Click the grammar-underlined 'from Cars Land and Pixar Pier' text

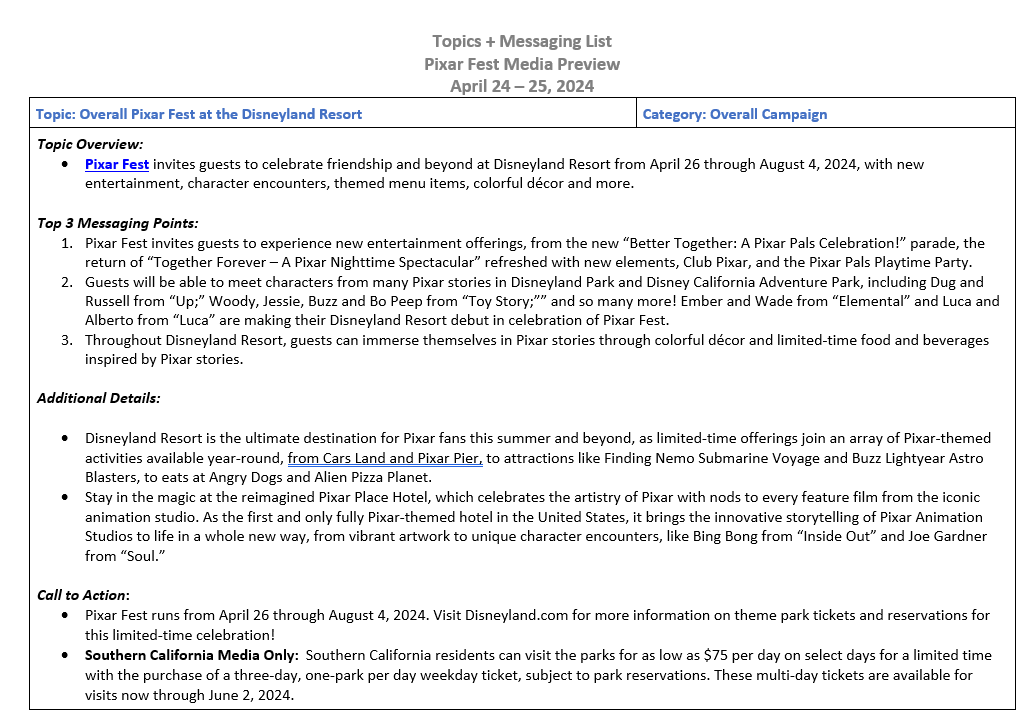[x=384, y=458]
